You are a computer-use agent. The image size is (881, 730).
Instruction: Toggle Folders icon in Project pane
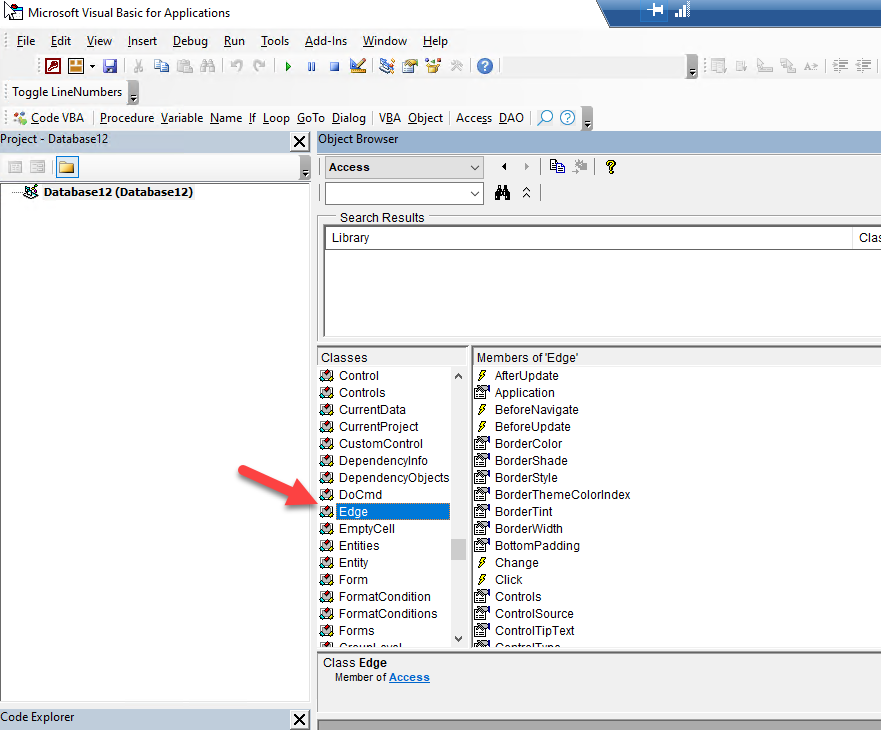click(67, 167)
